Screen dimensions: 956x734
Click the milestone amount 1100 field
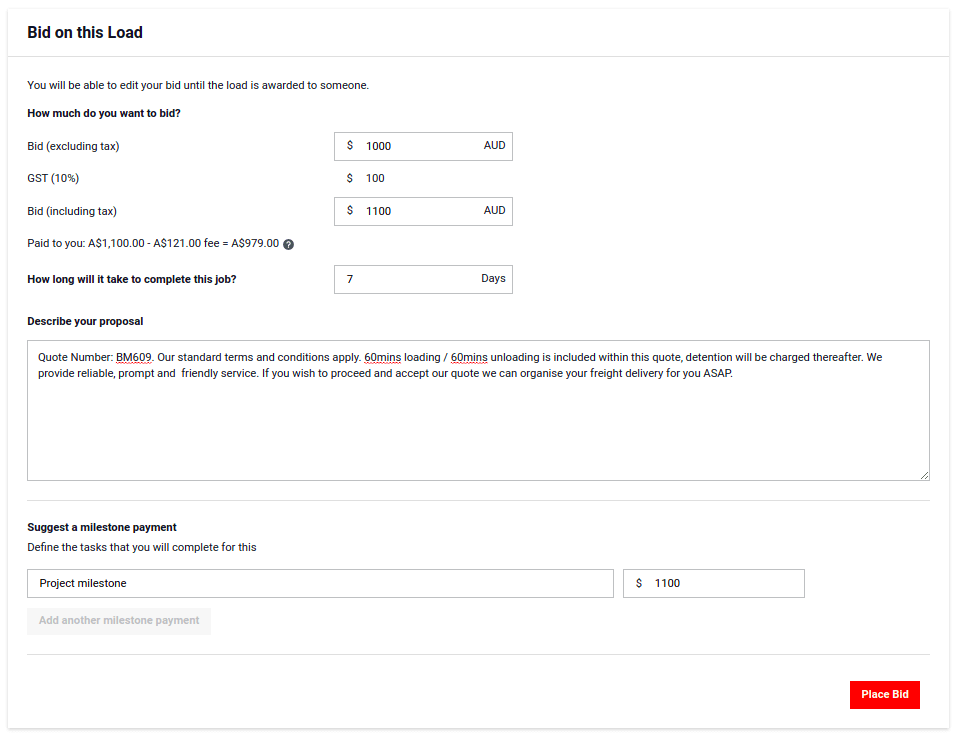tap(713, 583)
